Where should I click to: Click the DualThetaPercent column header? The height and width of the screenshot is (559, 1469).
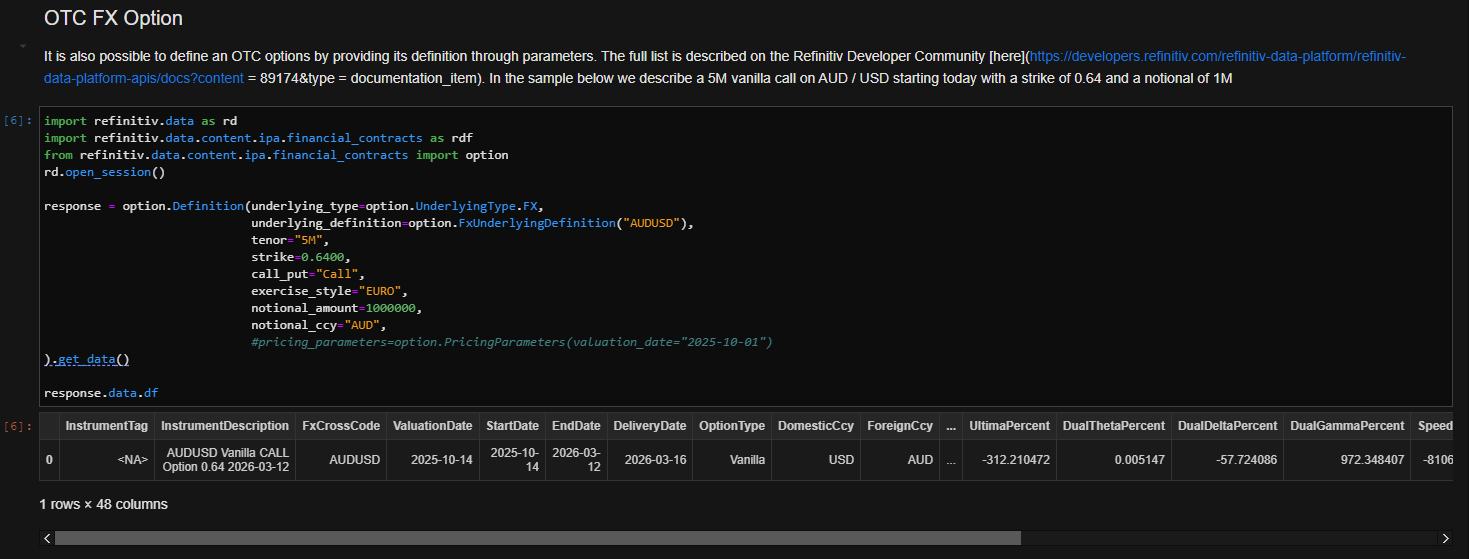[1115, 426]
